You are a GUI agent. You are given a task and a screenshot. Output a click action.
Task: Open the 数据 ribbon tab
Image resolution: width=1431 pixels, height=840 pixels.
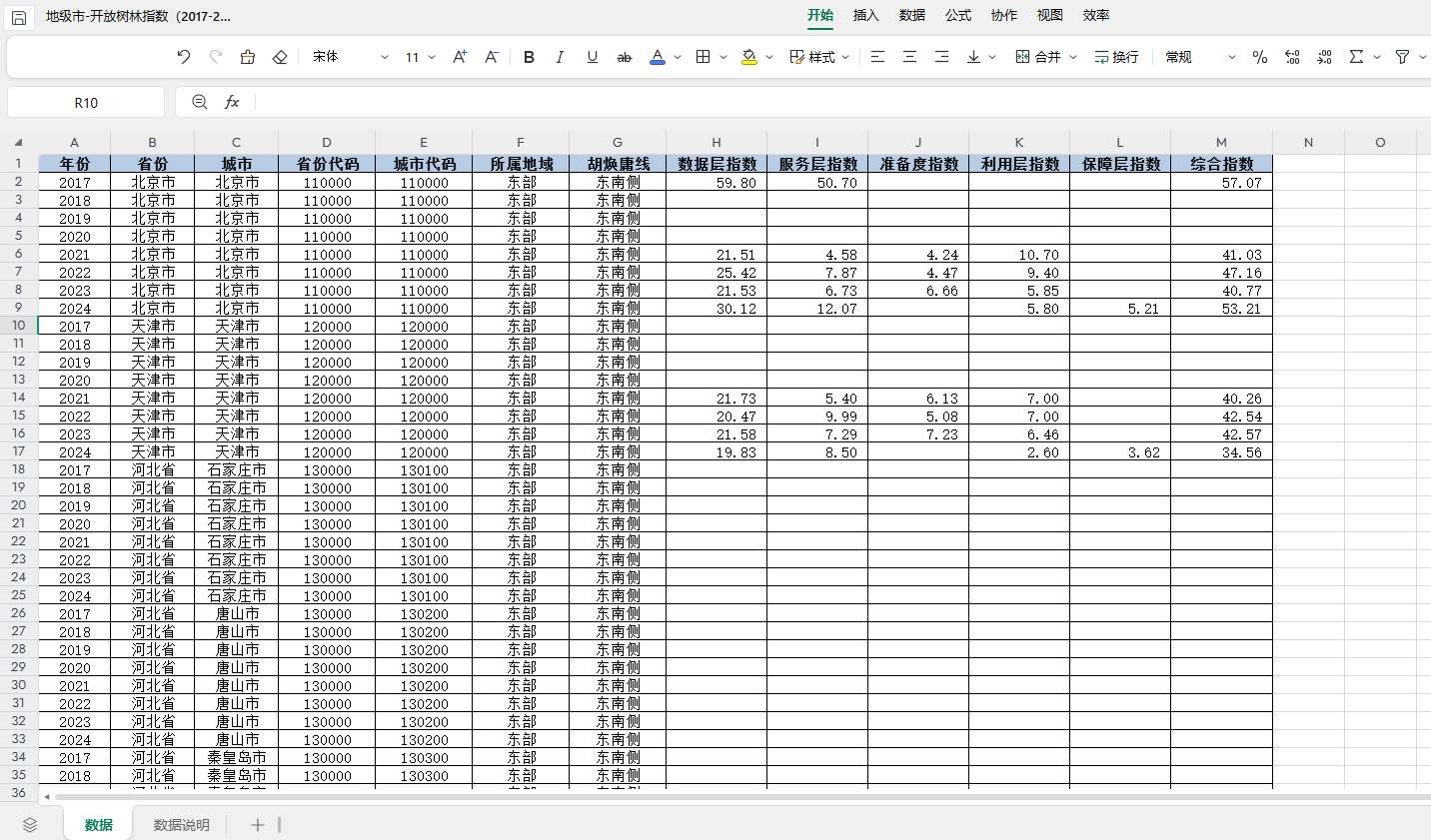912,16
